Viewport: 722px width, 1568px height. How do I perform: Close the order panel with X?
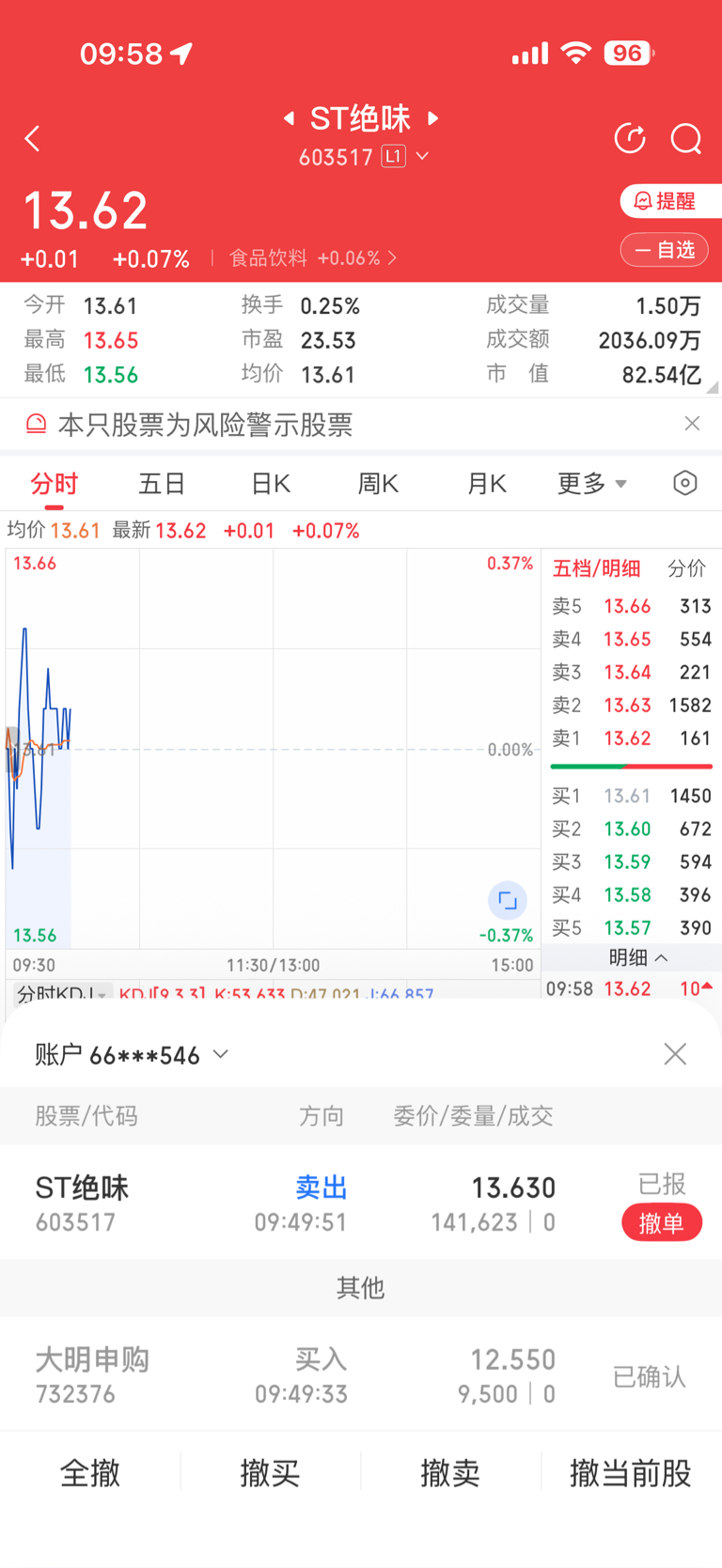coord(675,1054)
